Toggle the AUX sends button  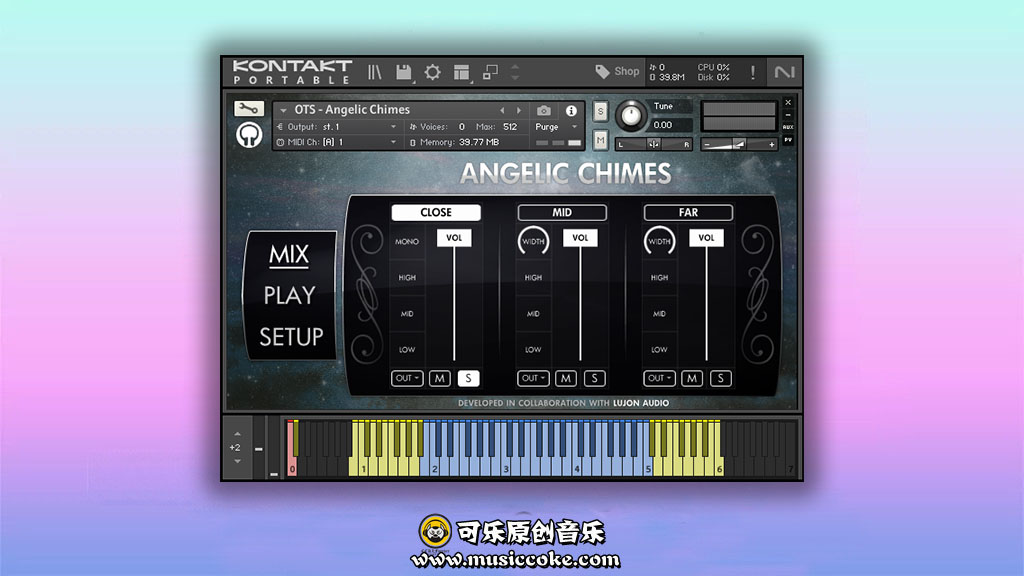pos(788,127)
